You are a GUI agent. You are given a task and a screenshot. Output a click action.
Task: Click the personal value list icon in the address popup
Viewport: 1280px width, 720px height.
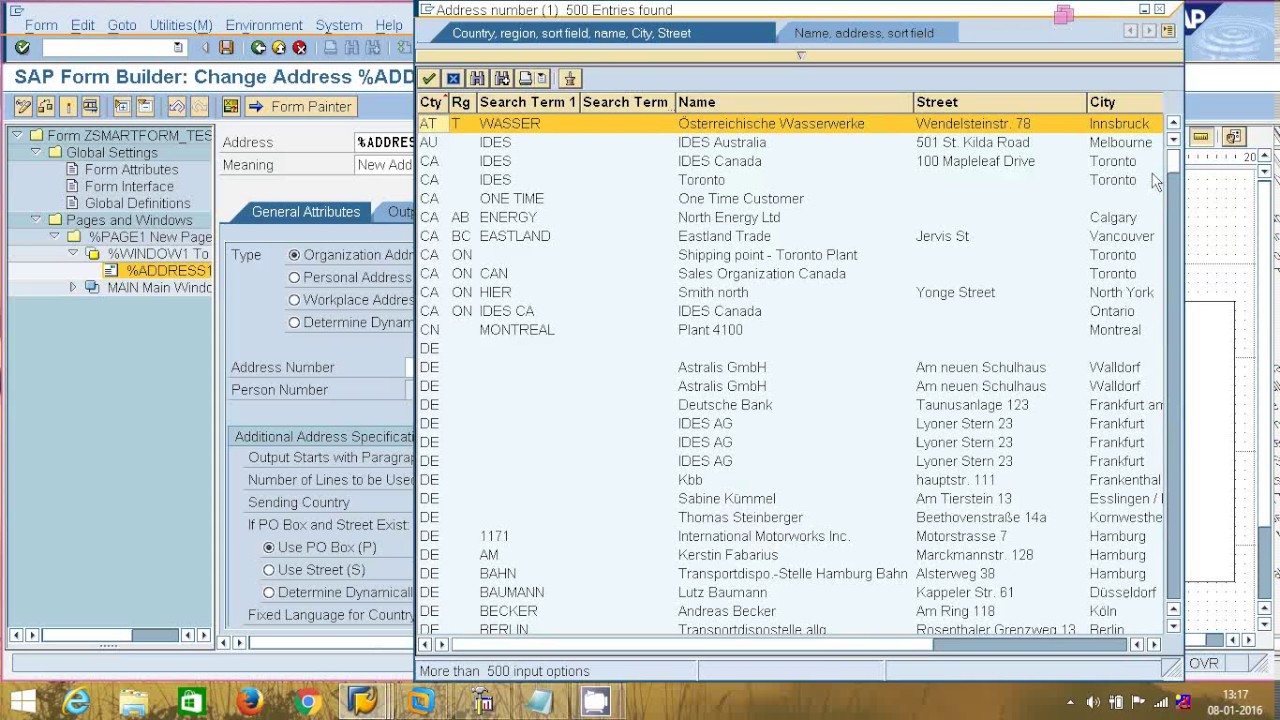(570, 78)
